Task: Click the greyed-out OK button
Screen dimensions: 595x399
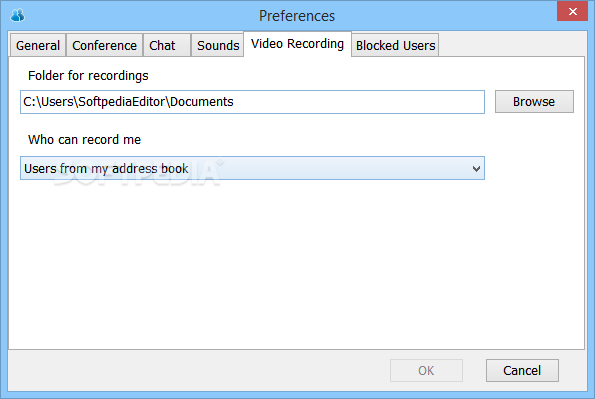Action: 426,371
